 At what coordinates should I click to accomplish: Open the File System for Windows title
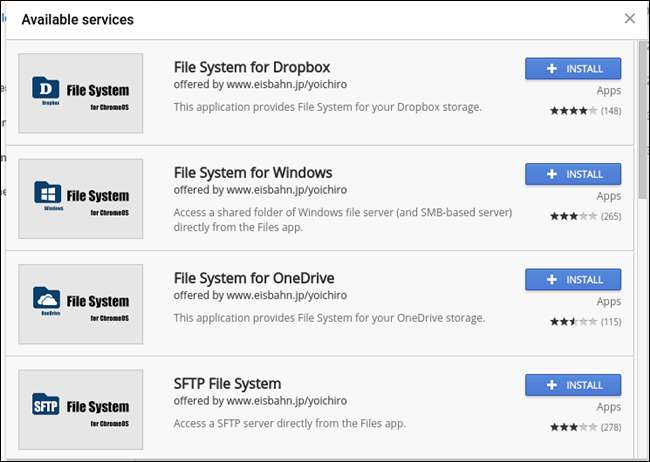[x=252, y=172]
